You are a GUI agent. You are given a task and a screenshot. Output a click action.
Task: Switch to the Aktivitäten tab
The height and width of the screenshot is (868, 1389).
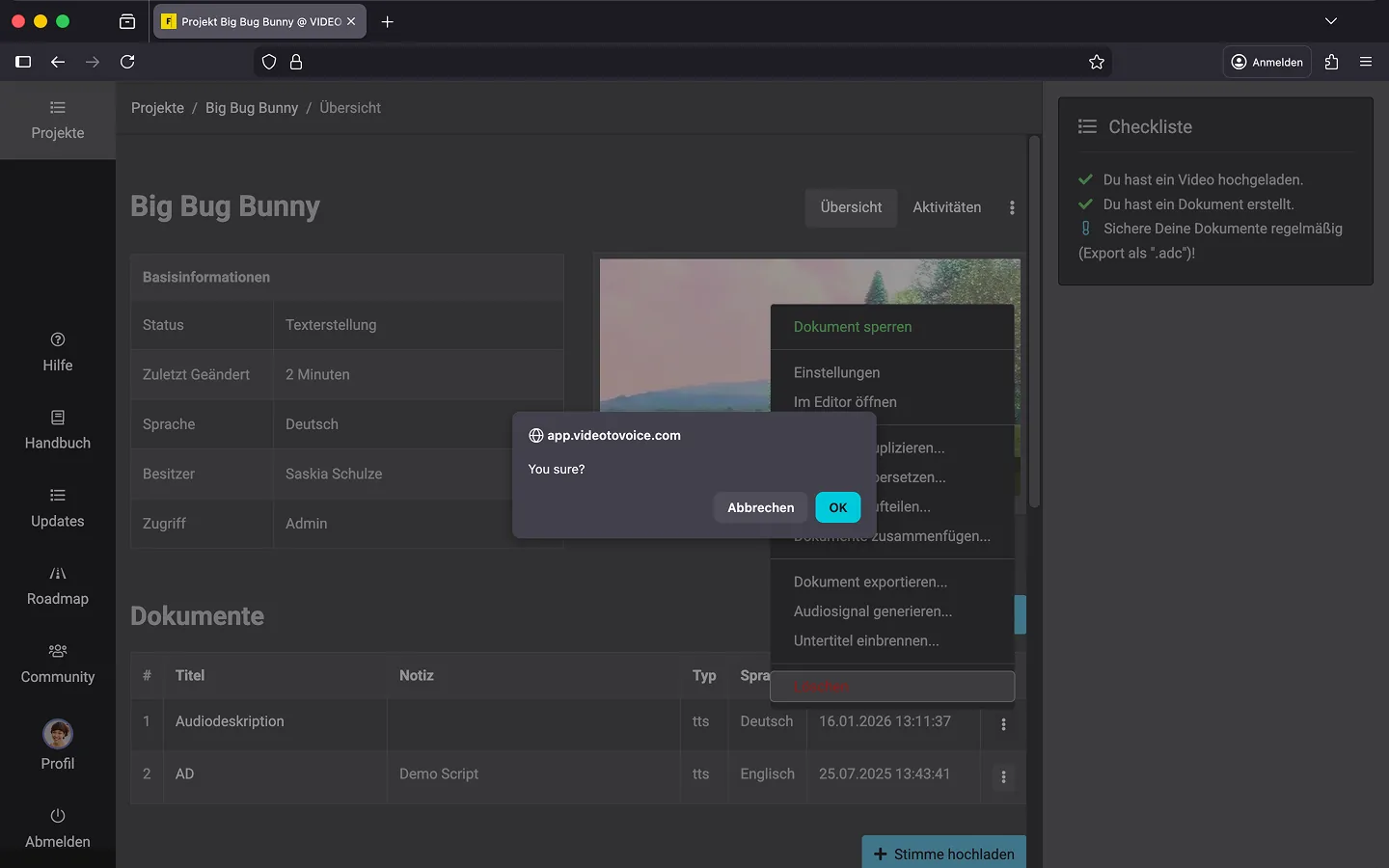(x=946, y=207)
